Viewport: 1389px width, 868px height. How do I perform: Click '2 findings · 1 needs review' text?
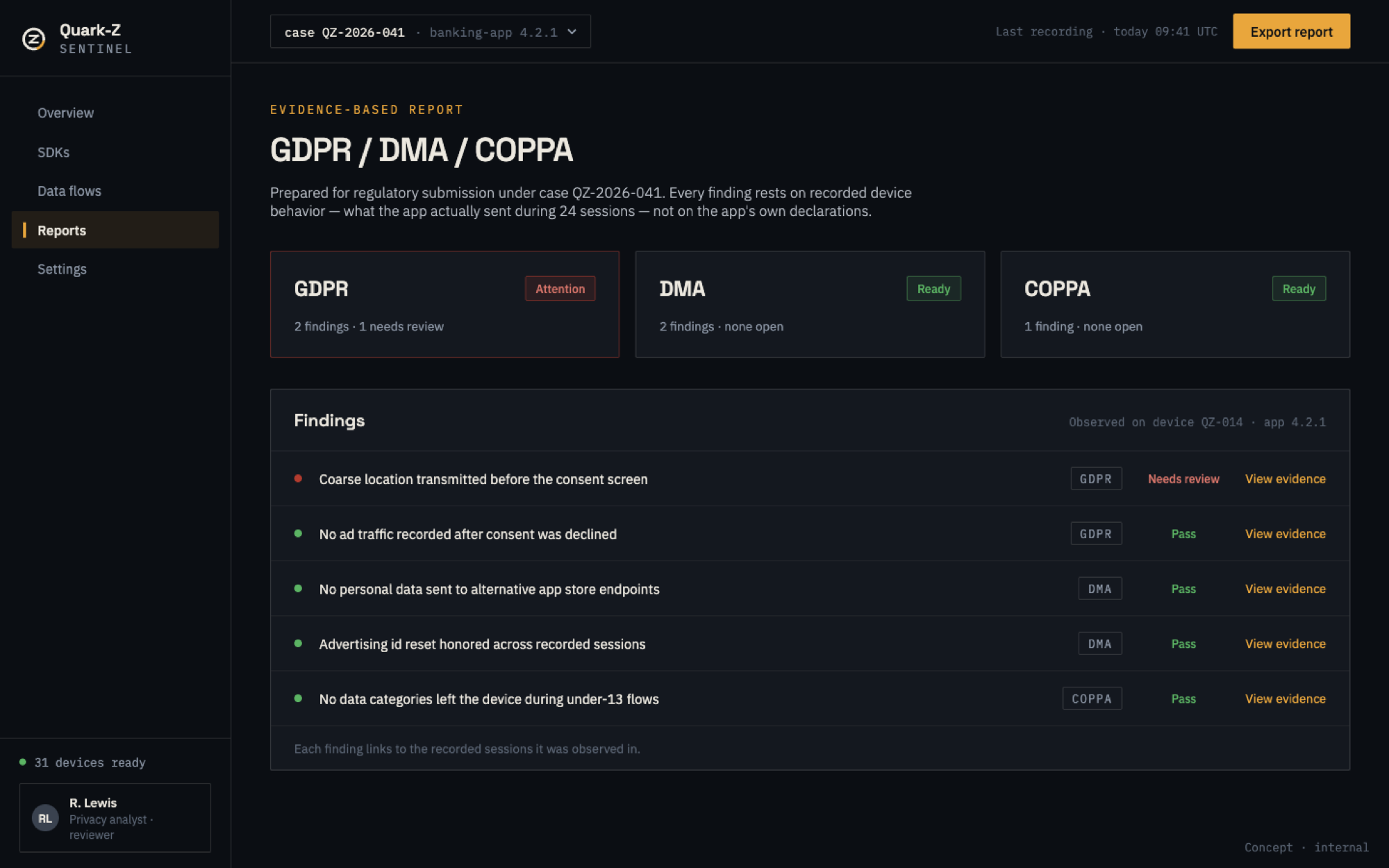pos(369,326)
